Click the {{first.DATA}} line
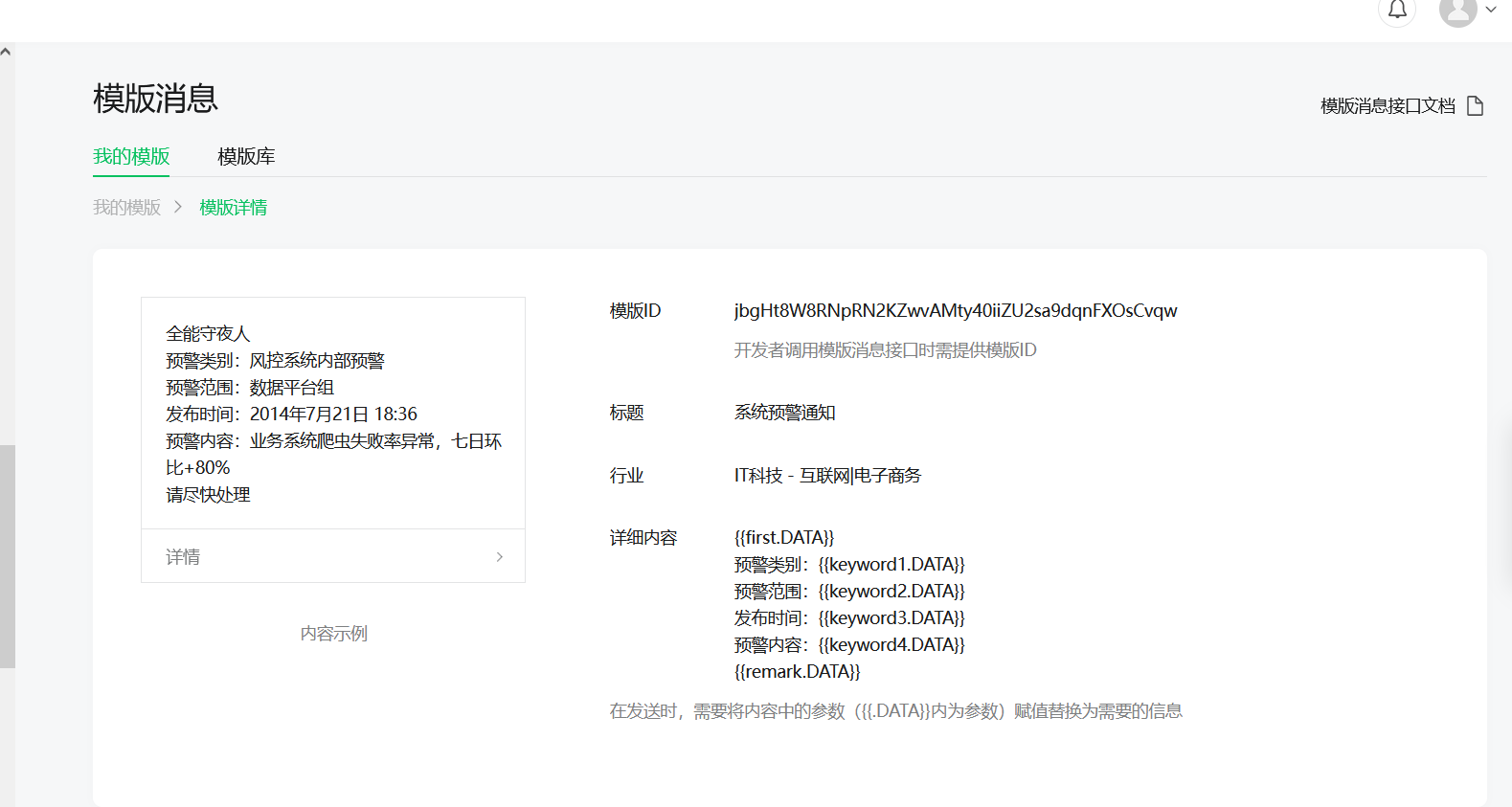The width and height of the screenshot is (1512, 807). (x=784, y=538)
